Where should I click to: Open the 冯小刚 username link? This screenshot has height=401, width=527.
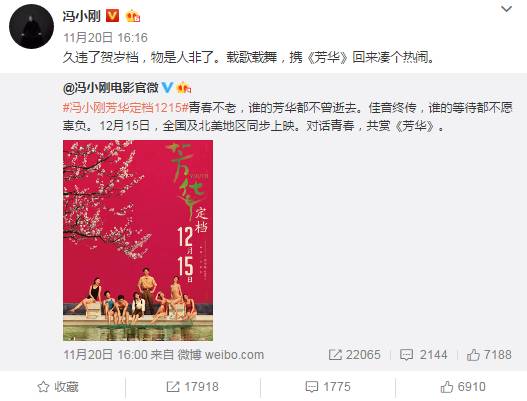[x=82, y=16]
